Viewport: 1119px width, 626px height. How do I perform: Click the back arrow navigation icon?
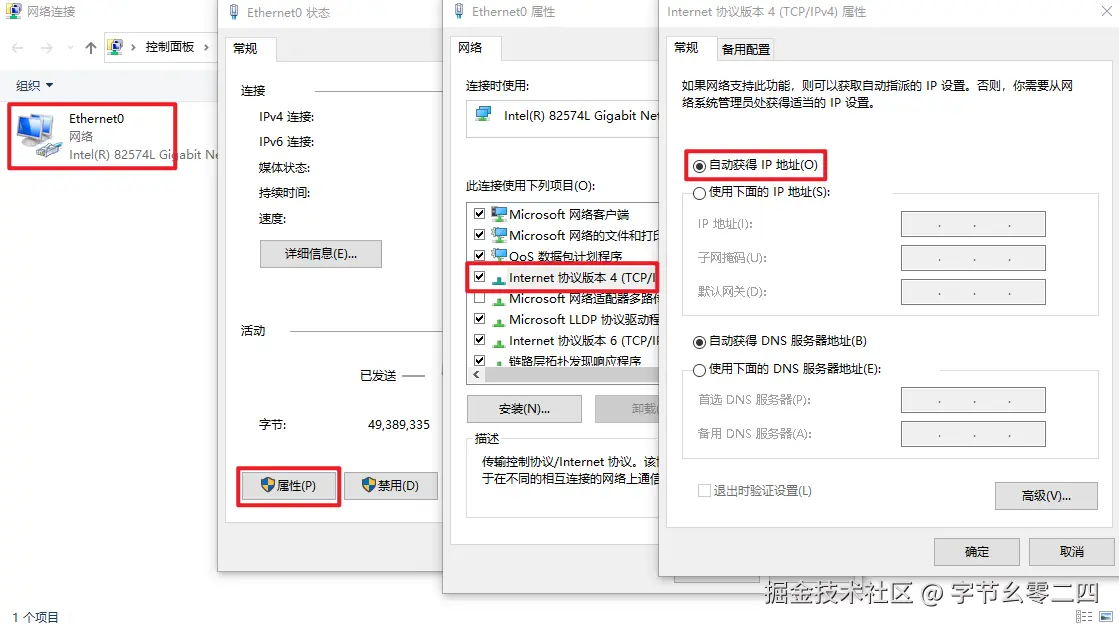18,48
